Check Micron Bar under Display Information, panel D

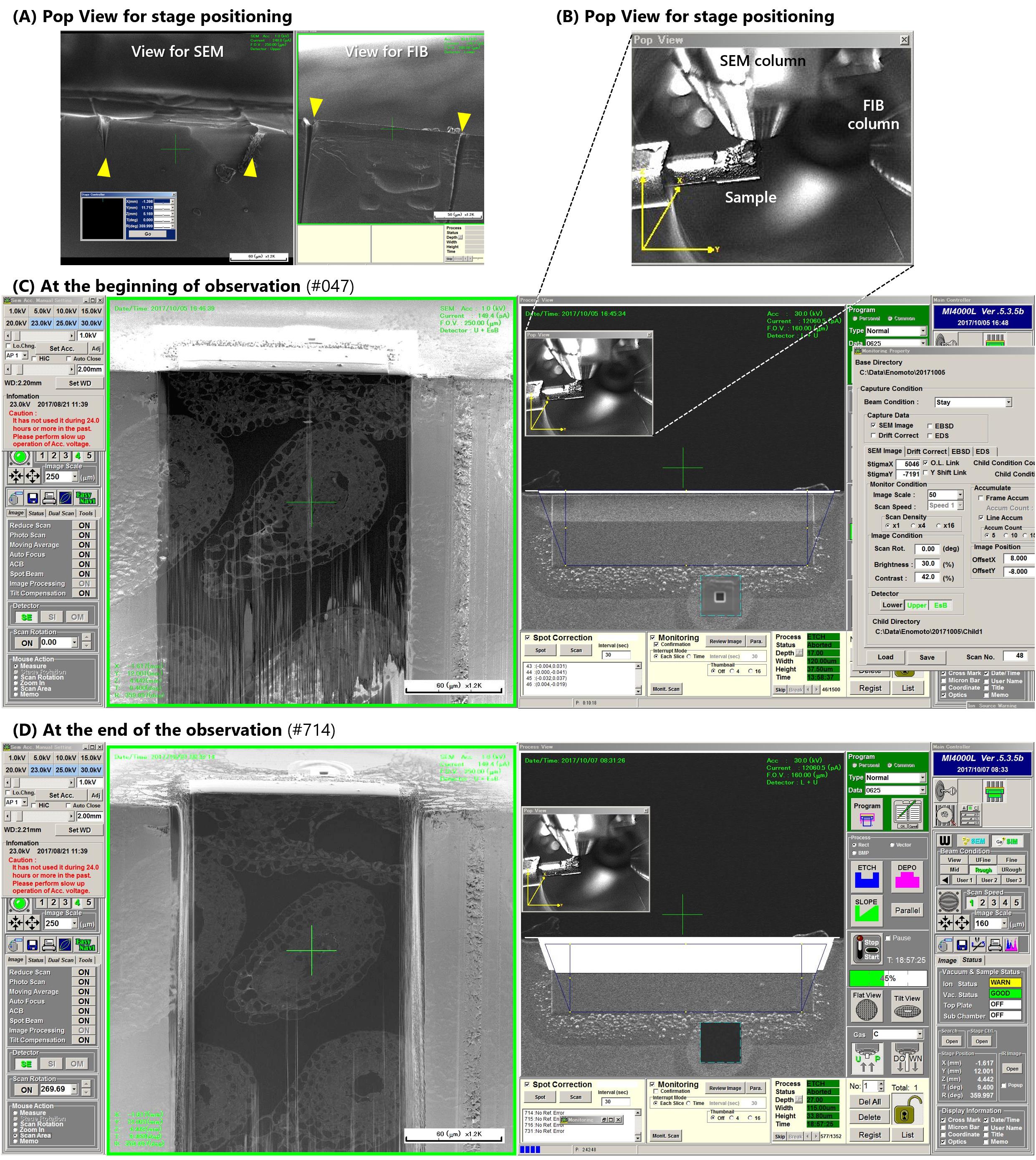pyautogui.click(x=944, y=1127)
